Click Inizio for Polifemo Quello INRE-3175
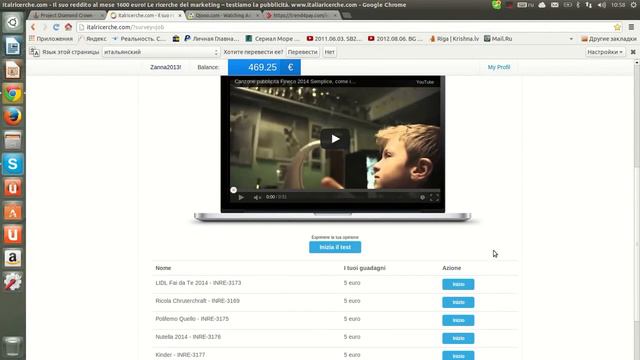The height and width of the screenshot is (360, 640). tap(458, 320)
